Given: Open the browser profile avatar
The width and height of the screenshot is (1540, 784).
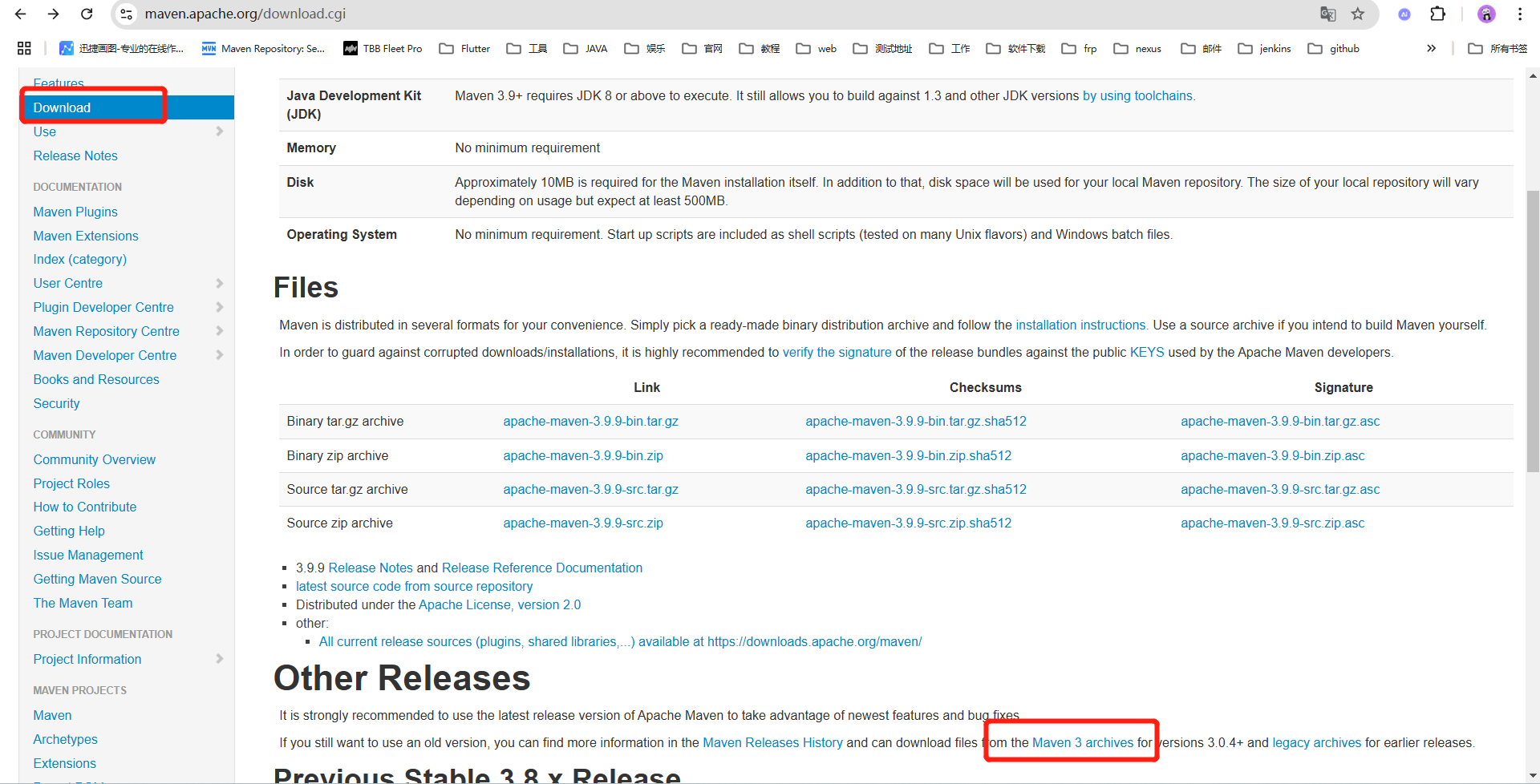Looking at the screenshot, I should click(x=1486, y=14).
